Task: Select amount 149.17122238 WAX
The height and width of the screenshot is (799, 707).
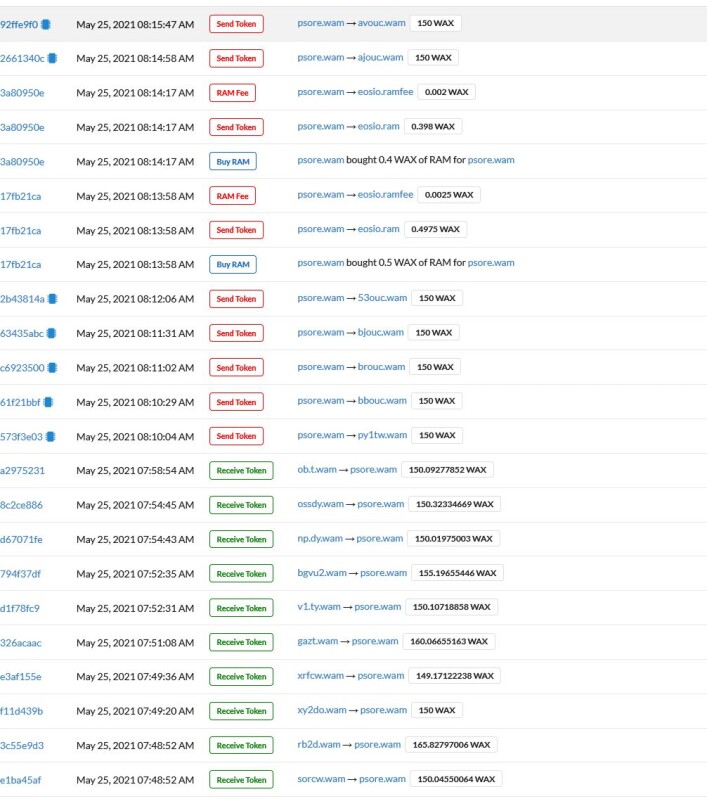Action: point(455,676)
